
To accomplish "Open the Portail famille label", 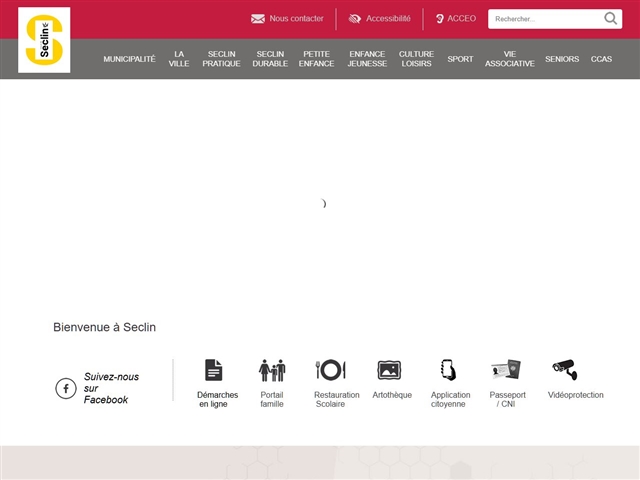I will coord(272,399).
